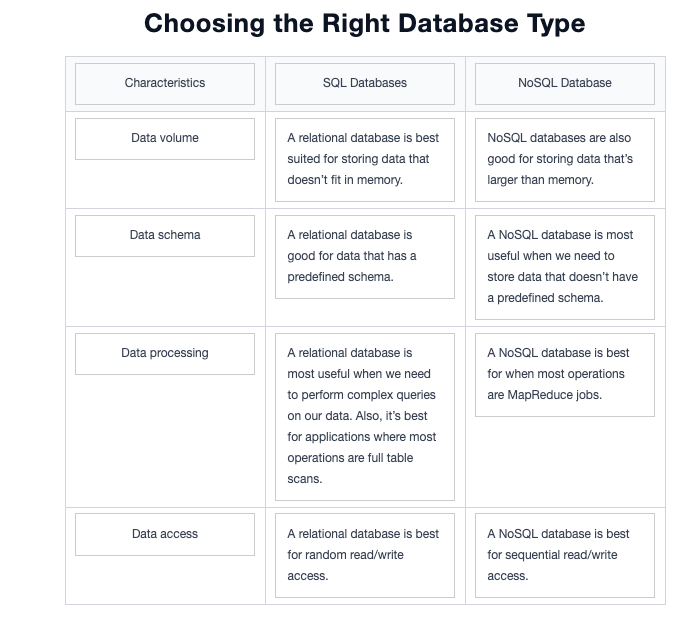Click SQL cell mentioning predefined schema
Viewport: 697px width, 622px height.
point(365,257)
